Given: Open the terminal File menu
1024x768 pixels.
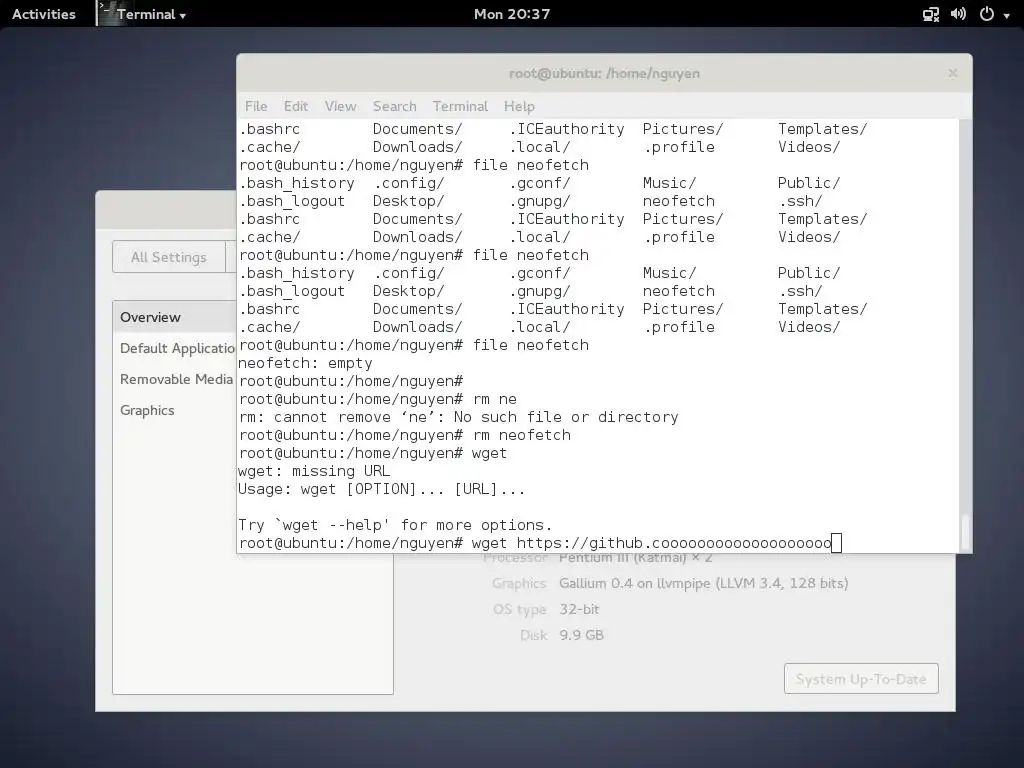Looking at the screenshot, I should point(256,106).
